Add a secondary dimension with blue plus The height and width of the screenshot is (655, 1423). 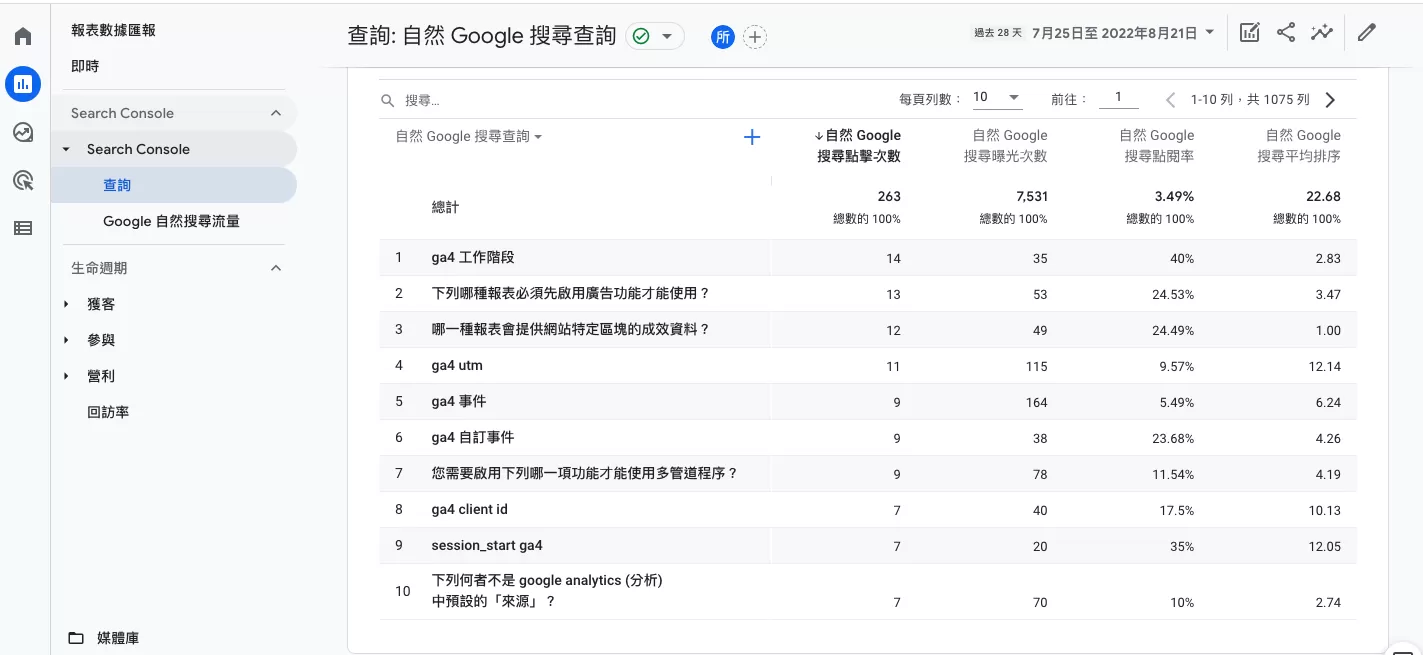[x=752, y=137]
